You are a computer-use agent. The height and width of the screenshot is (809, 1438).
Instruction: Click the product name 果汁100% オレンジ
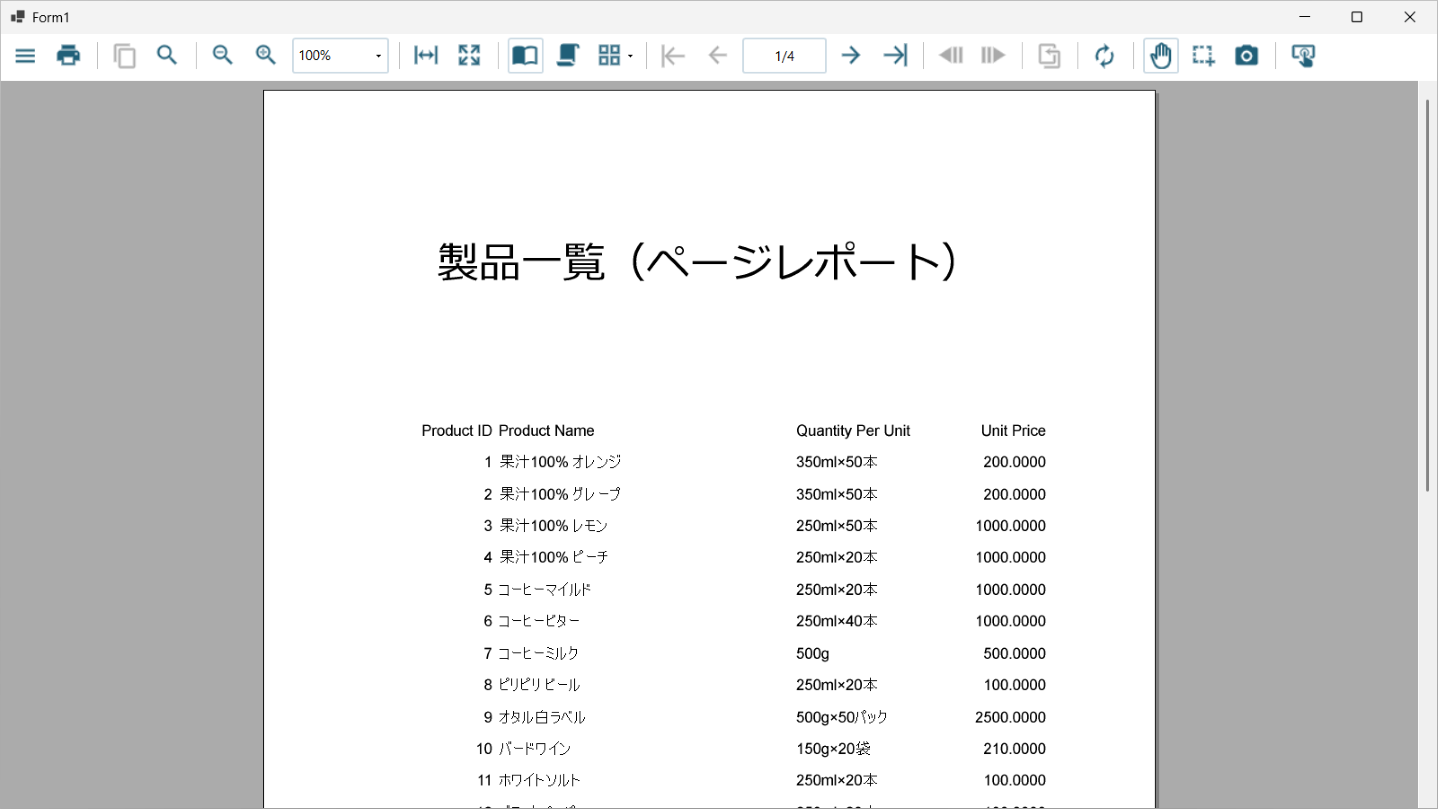[x=560, y=462]
